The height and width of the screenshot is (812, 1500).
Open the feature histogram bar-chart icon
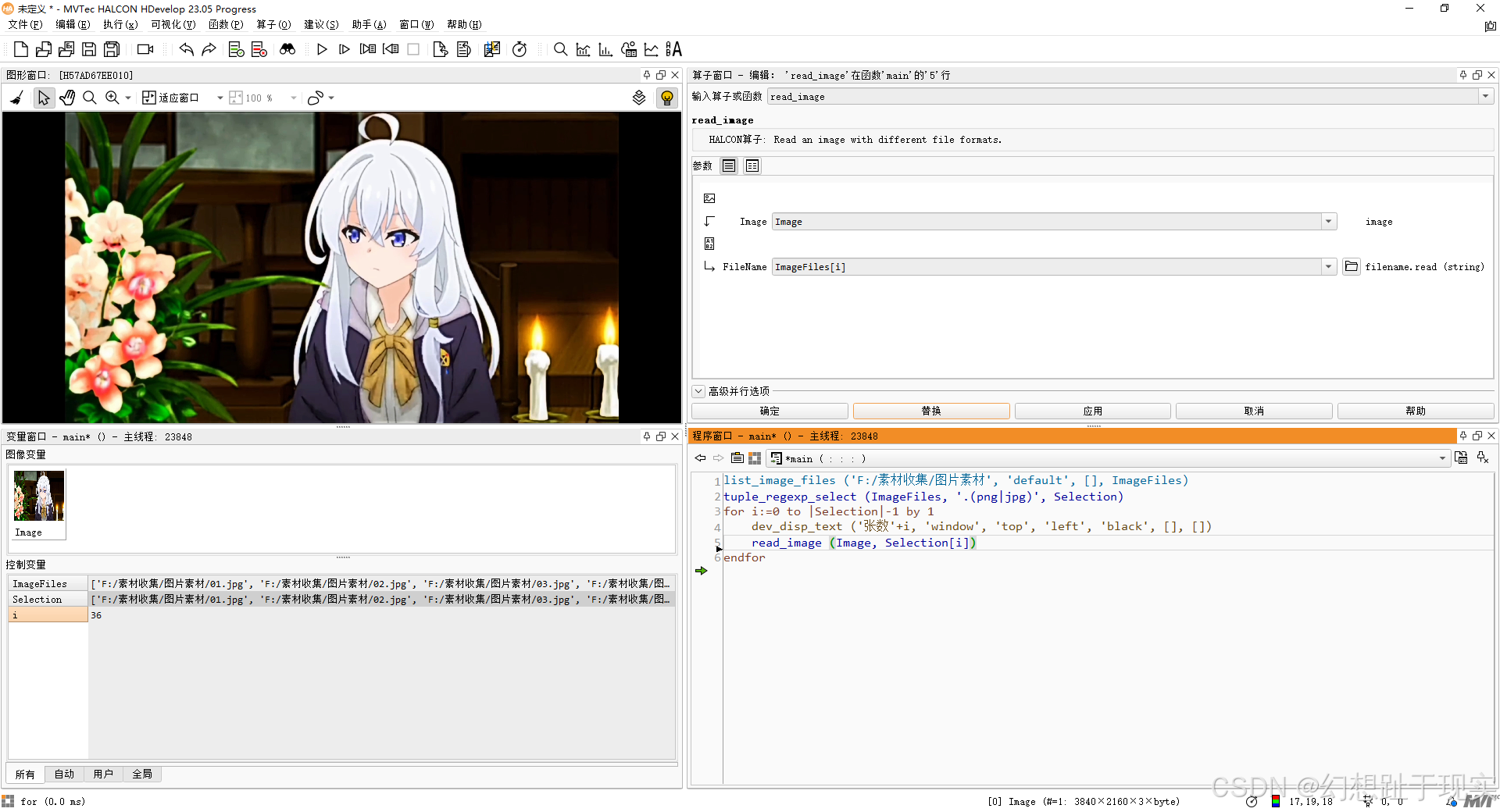click(605, 49)
